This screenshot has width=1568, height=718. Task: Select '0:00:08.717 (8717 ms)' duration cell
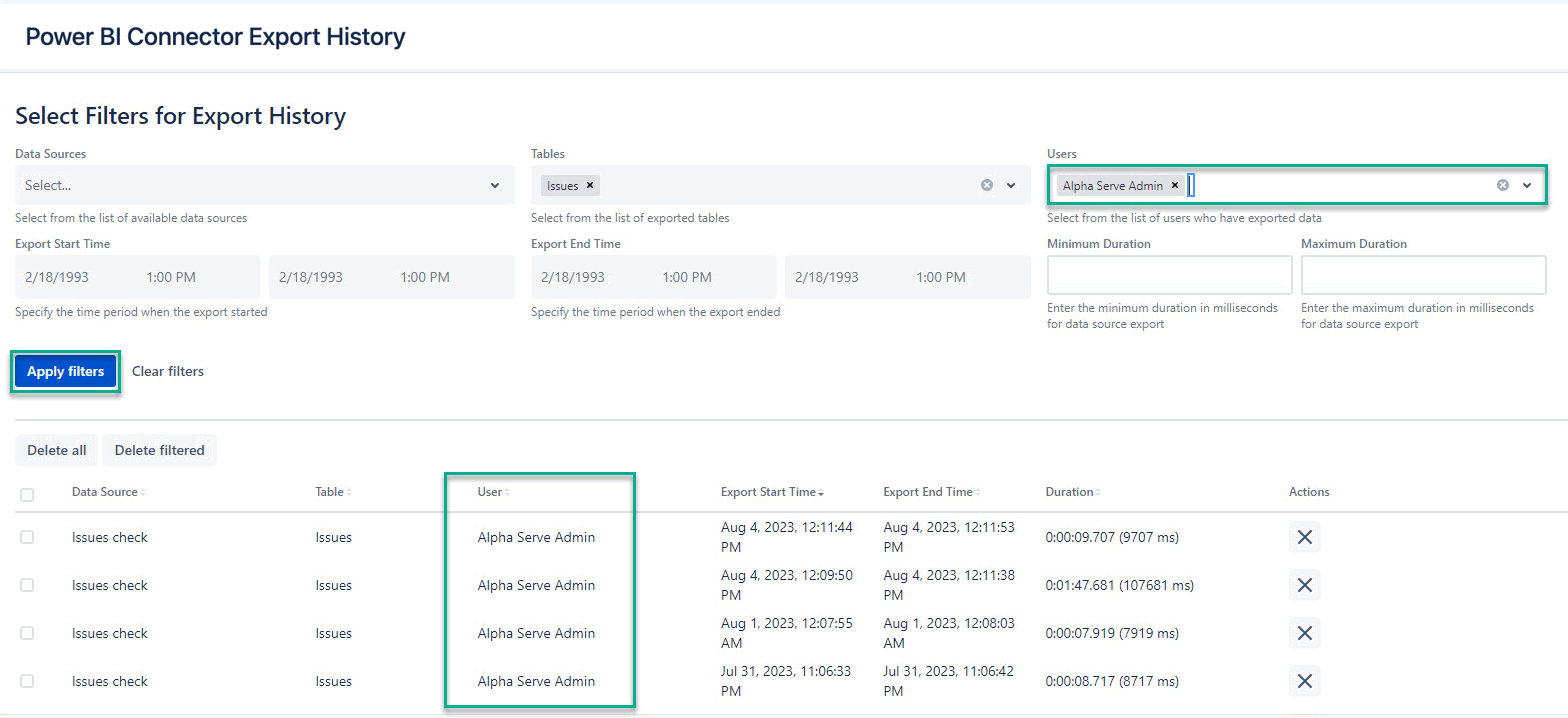(x=1112, y=681)
